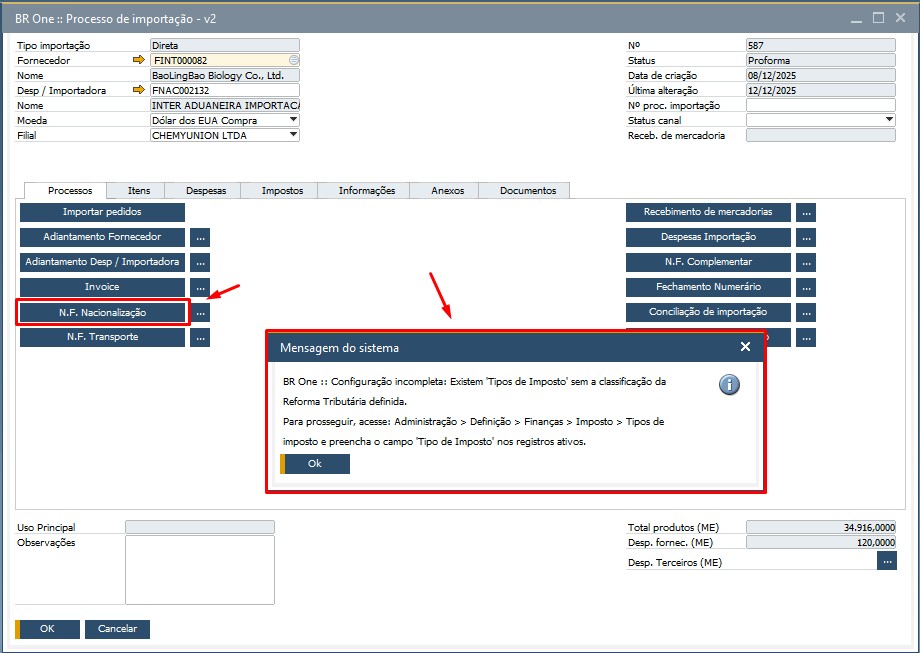
Task: Expand the Moeda dropdown
Action: click(293, 120)
